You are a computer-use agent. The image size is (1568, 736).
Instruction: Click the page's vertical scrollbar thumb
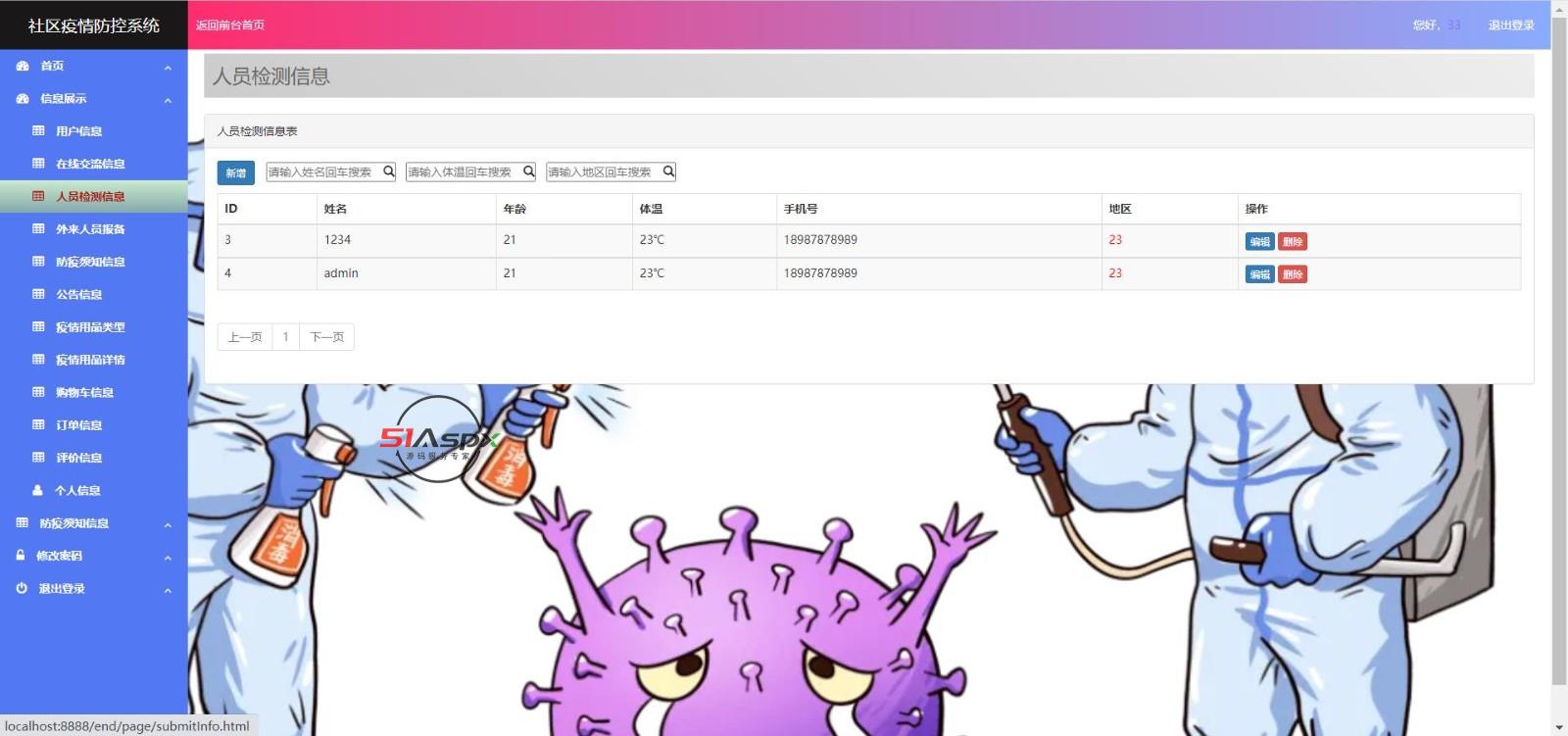1559,350
